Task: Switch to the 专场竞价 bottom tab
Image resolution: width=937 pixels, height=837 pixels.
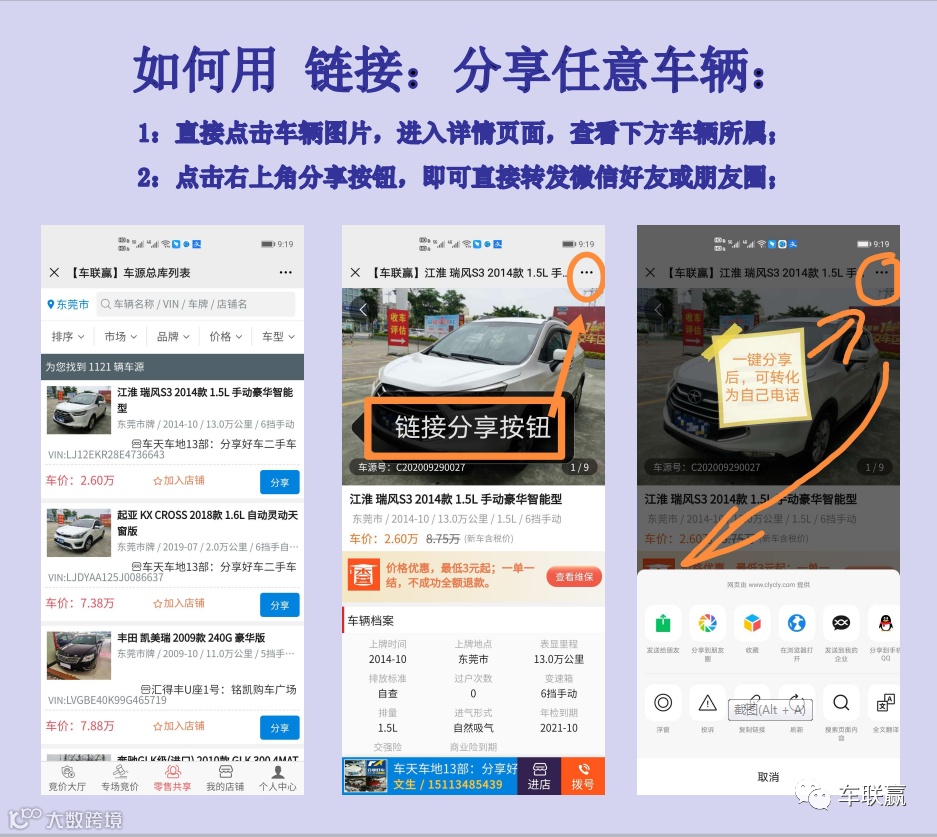Action: click(120, 778)
